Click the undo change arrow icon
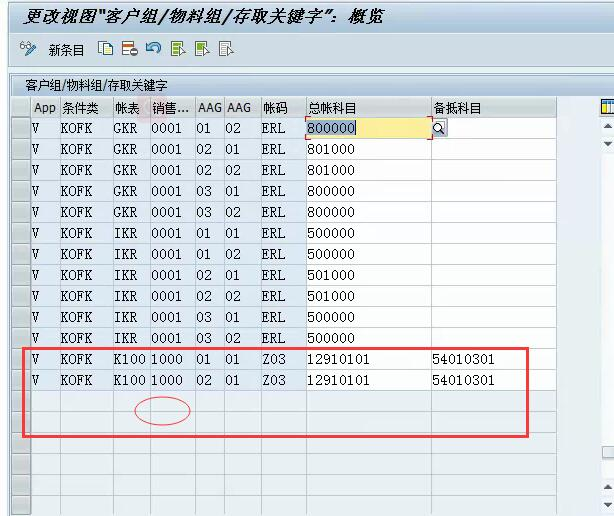 point(153,49)
